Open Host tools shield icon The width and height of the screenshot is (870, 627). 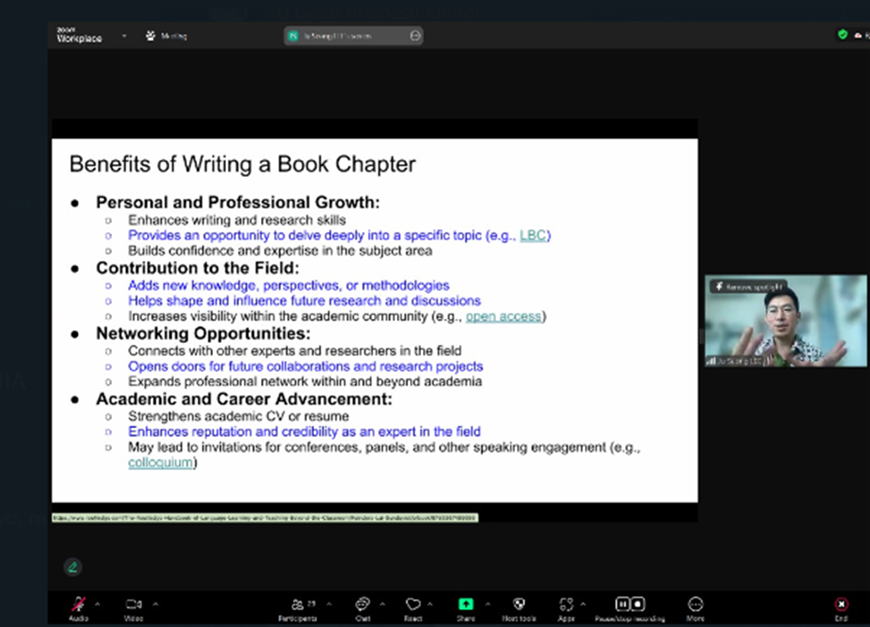(519, 604)
